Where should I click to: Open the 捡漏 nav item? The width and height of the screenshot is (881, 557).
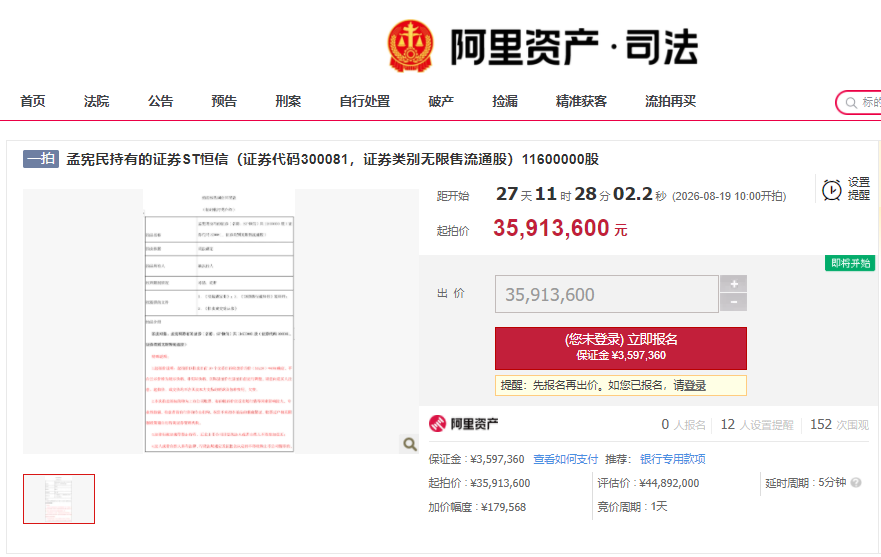pos(505,101)
